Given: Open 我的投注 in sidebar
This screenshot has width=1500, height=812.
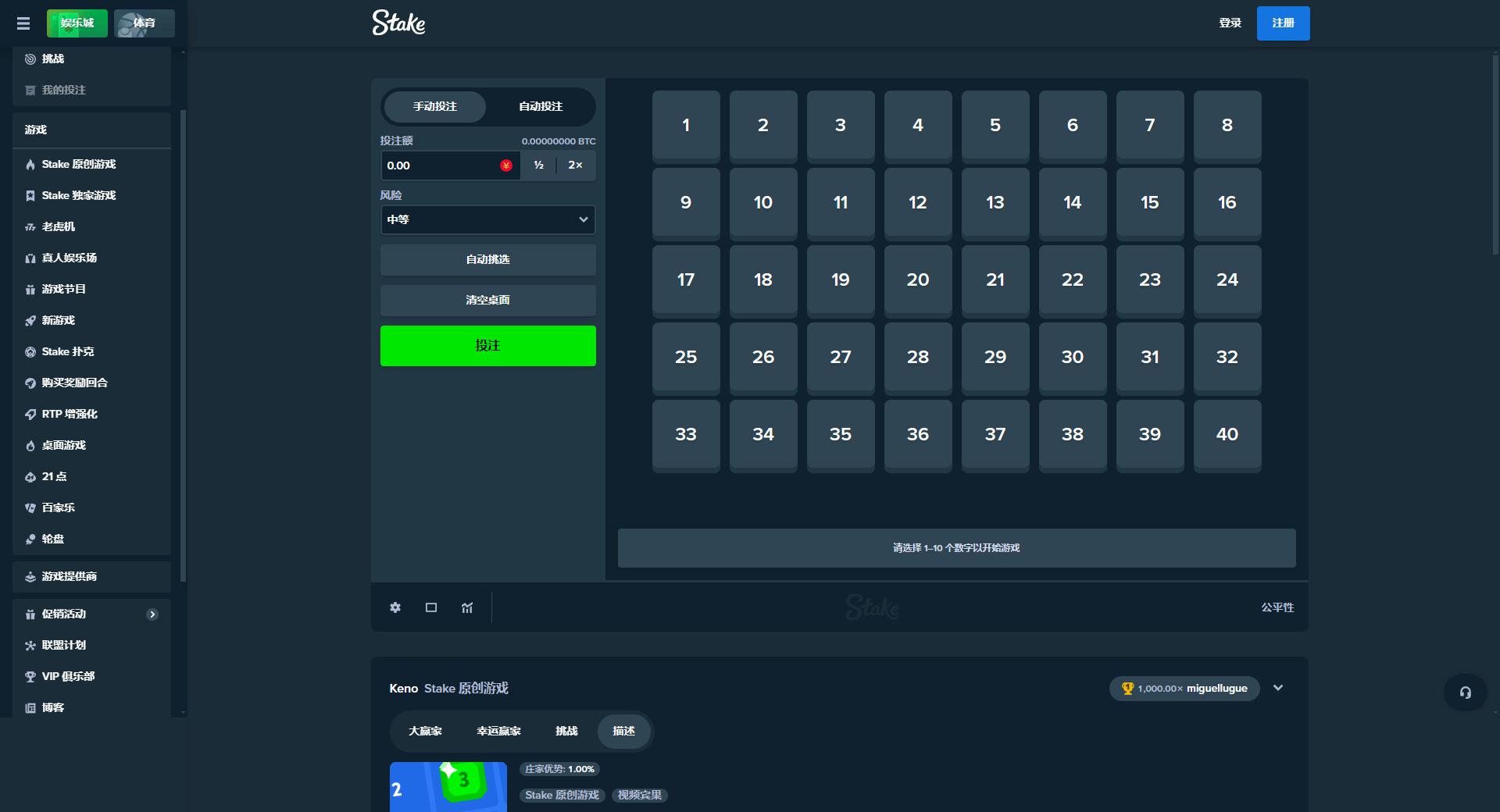Looking at the screenshot, I should click(91, 90).
